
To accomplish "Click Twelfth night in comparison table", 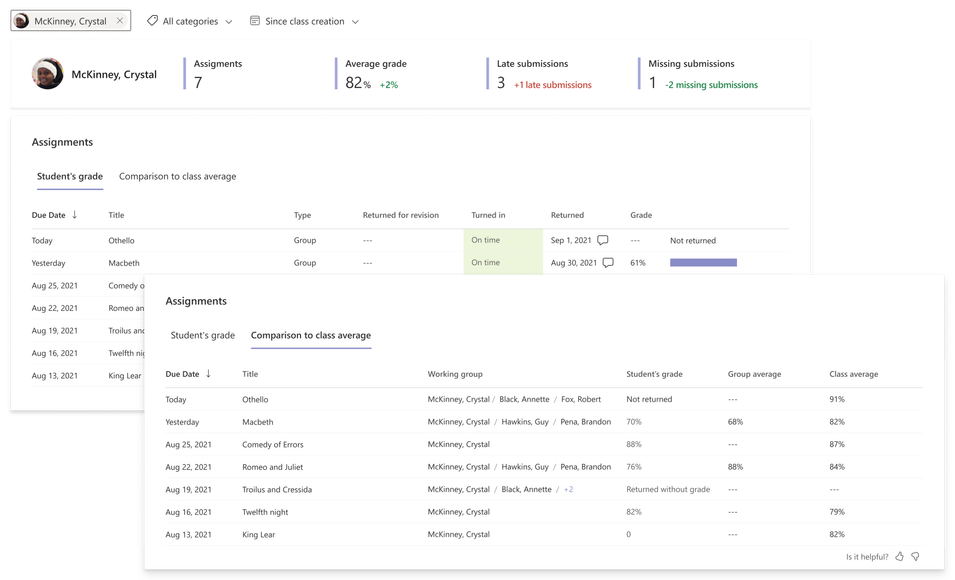I will point(265,512).
